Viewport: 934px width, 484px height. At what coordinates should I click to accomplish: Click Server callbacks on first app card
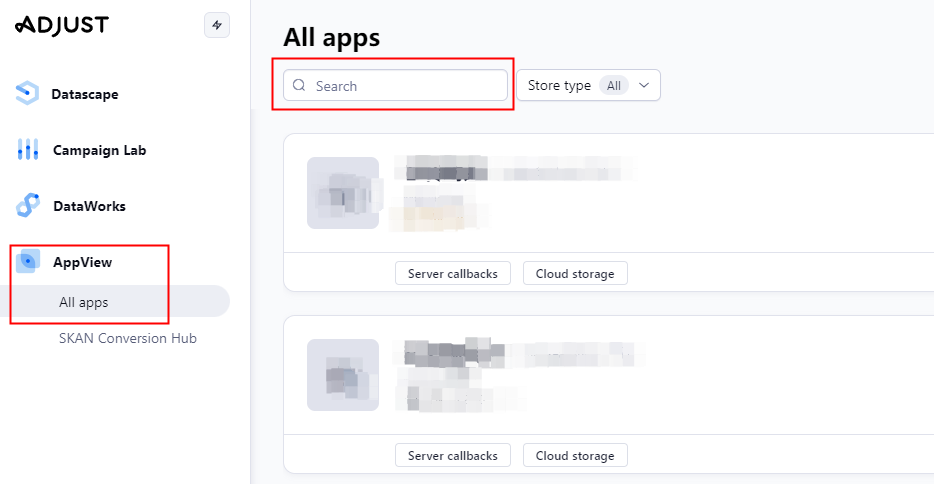point(453,273)
